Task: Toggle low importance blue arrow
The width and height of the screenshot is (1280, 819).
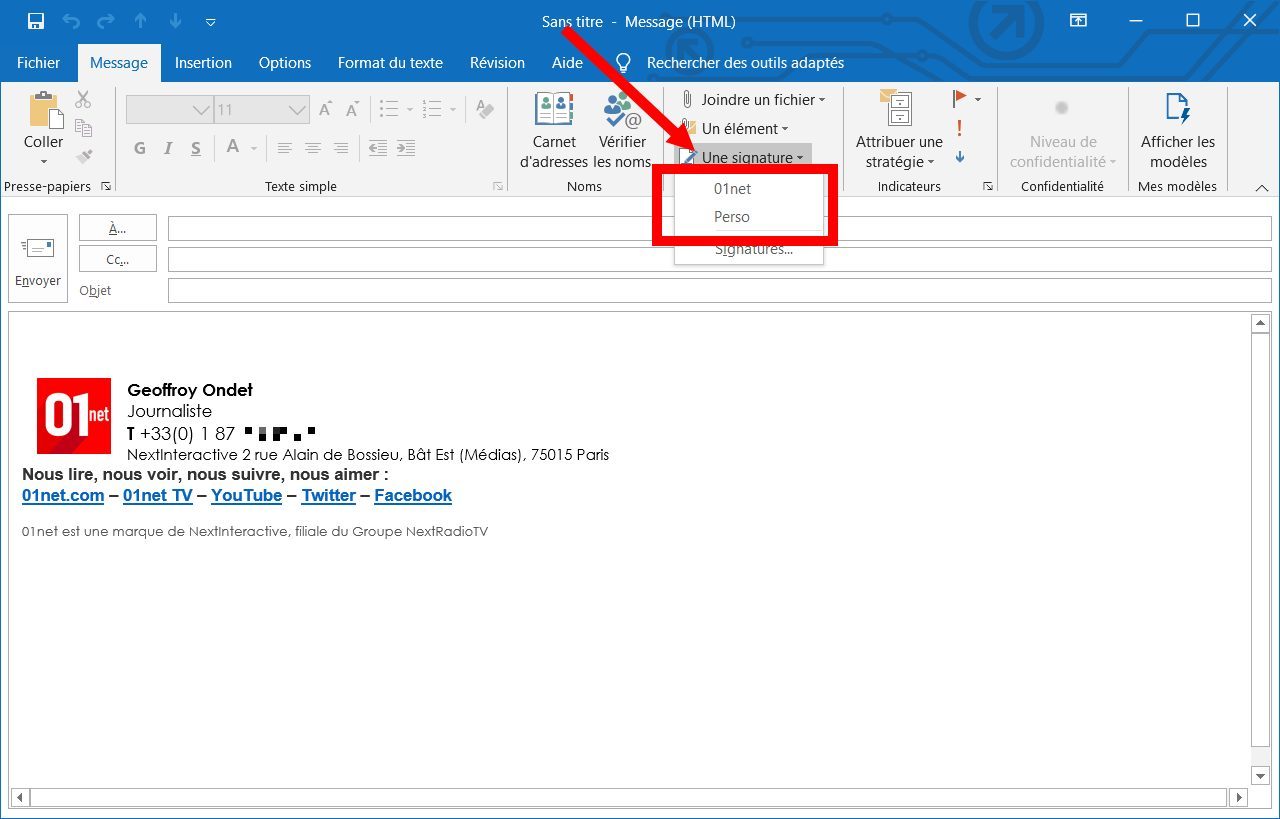Action: click(959, 156)
